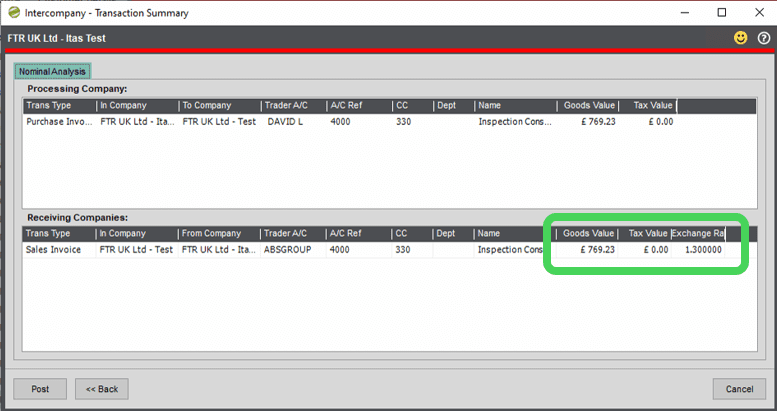Select the Purchase Invoice row
Screen dimensions: 777x411
tap(389, 121)
